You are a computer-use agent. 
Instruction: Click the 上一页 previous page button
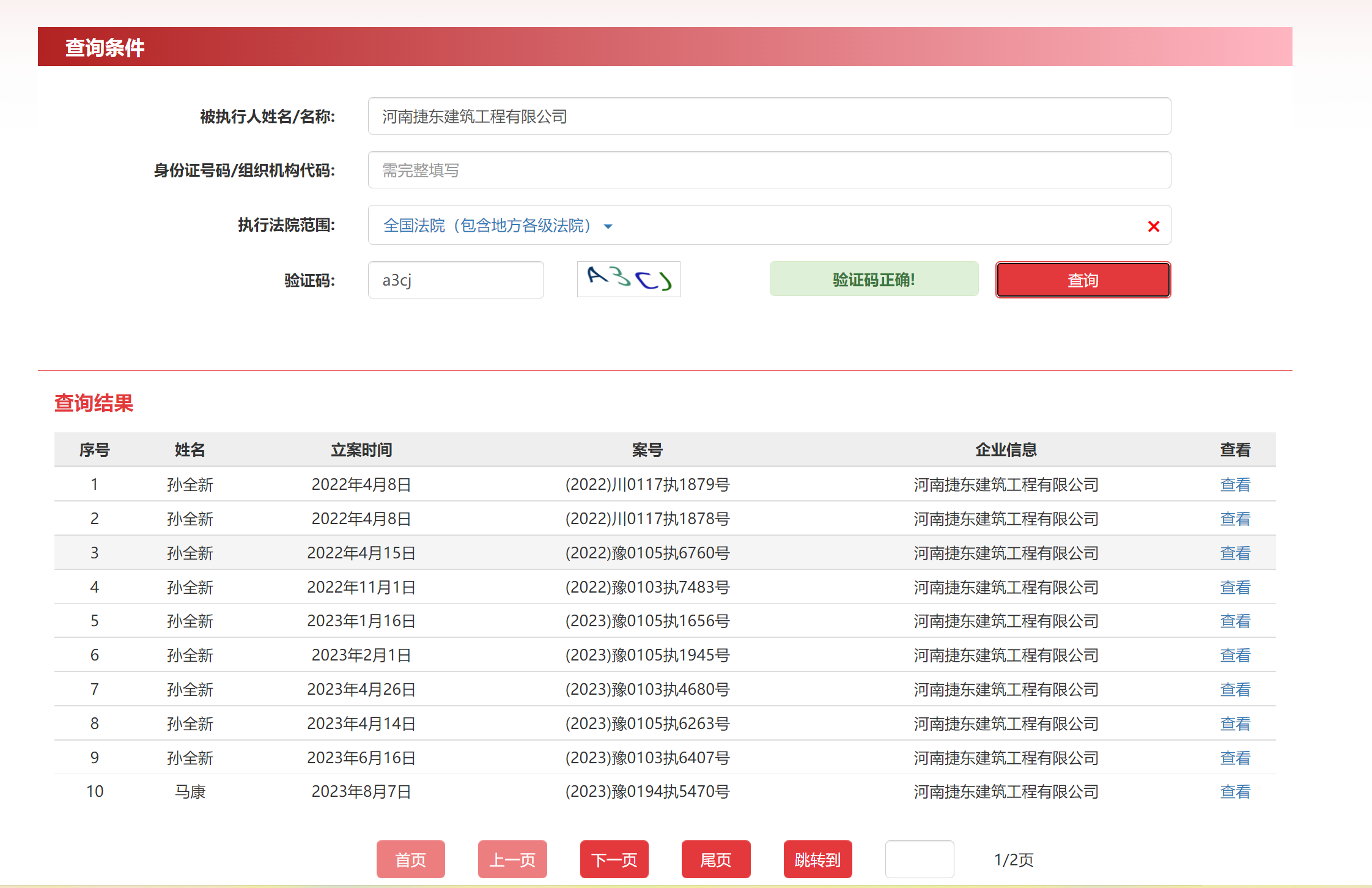tap(512, 859)
